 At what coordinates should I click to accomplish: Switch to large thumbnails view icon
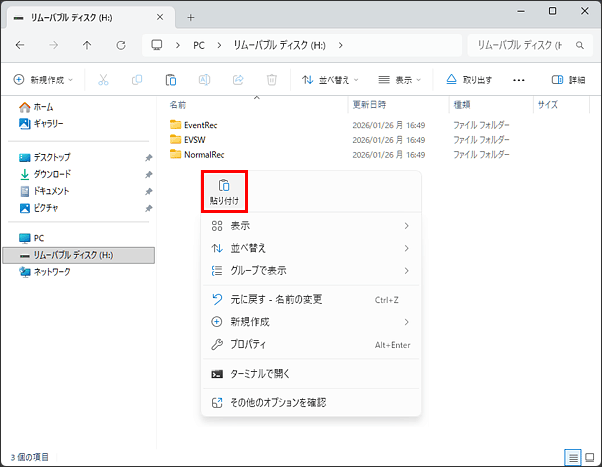(589, 456)
